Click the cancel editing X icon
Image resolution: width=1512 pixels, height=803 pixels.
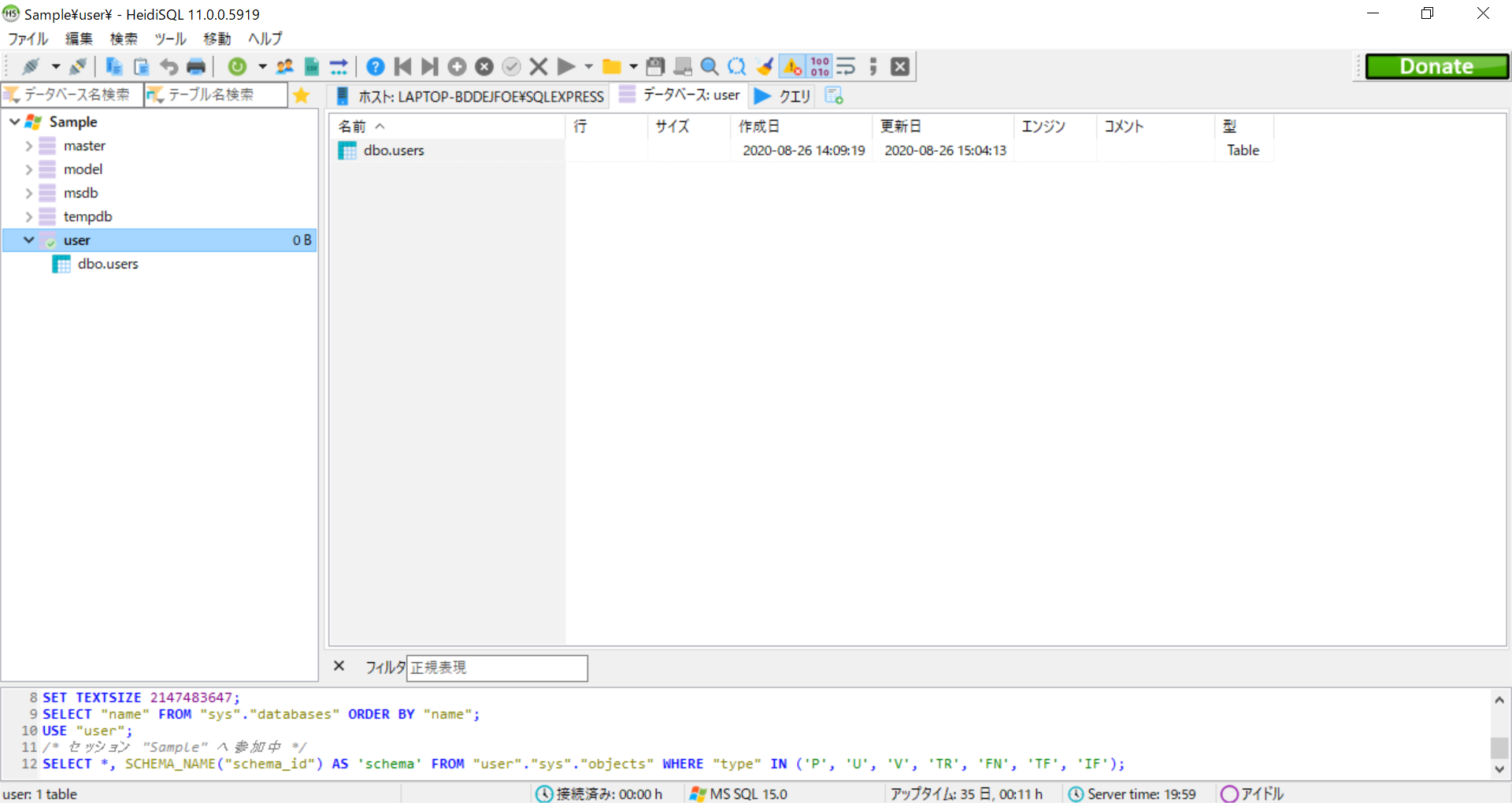click(539, 67)
